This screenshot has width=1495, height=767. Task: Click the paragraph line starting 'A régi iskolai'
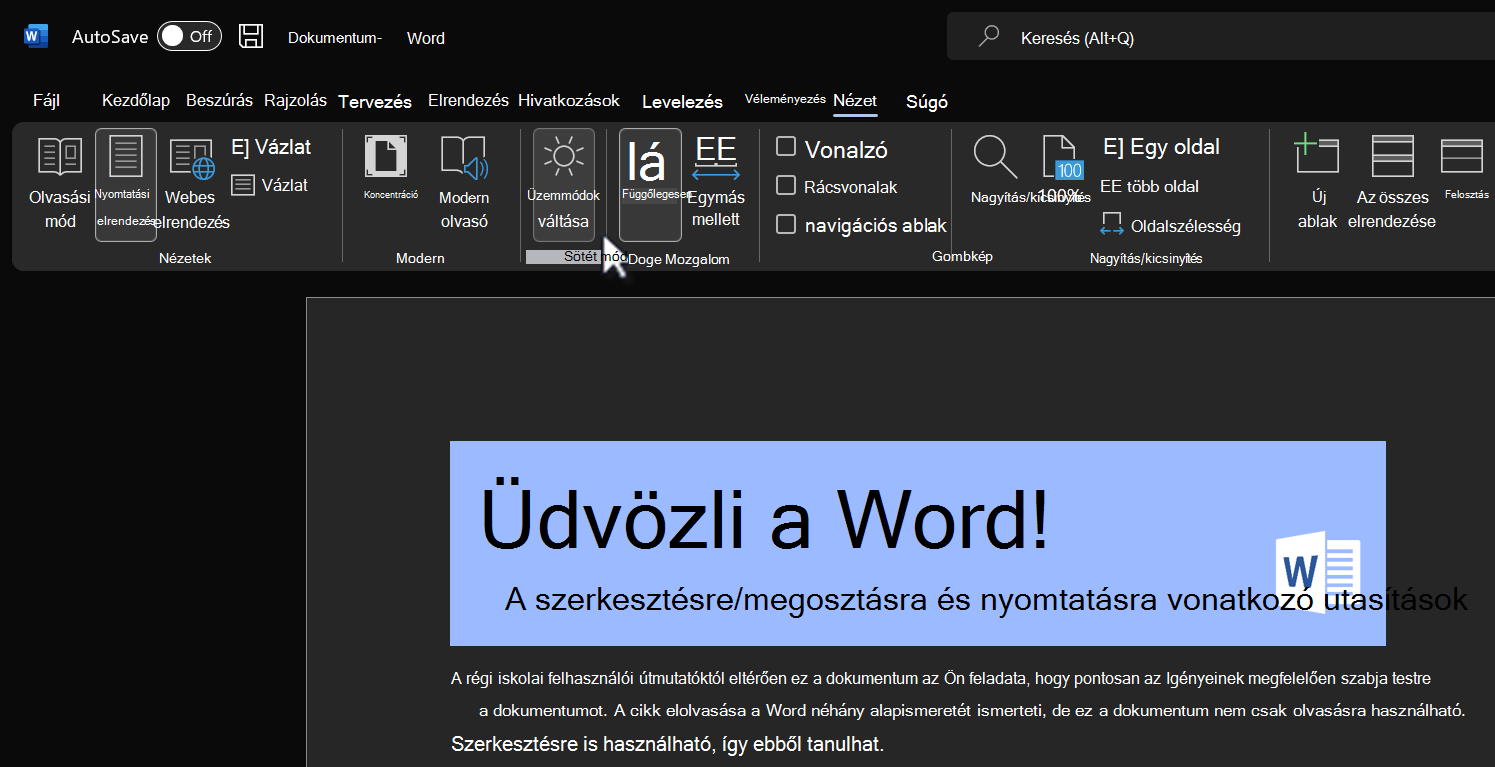(941, 679)
